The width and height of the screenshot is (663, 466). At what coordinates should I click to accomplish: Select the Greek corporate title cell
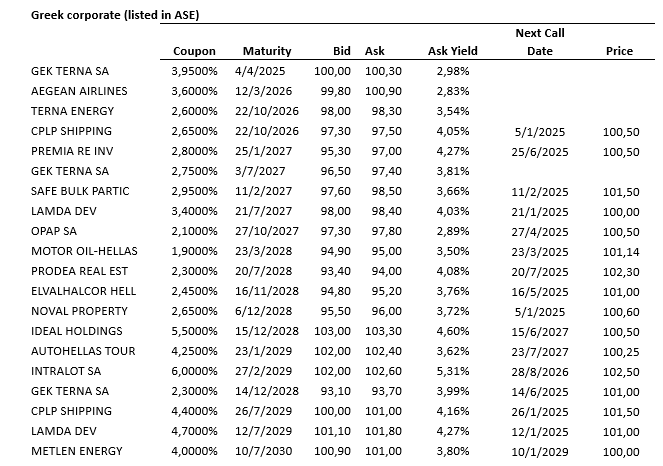pyautogui.click(x=117, y=15)
